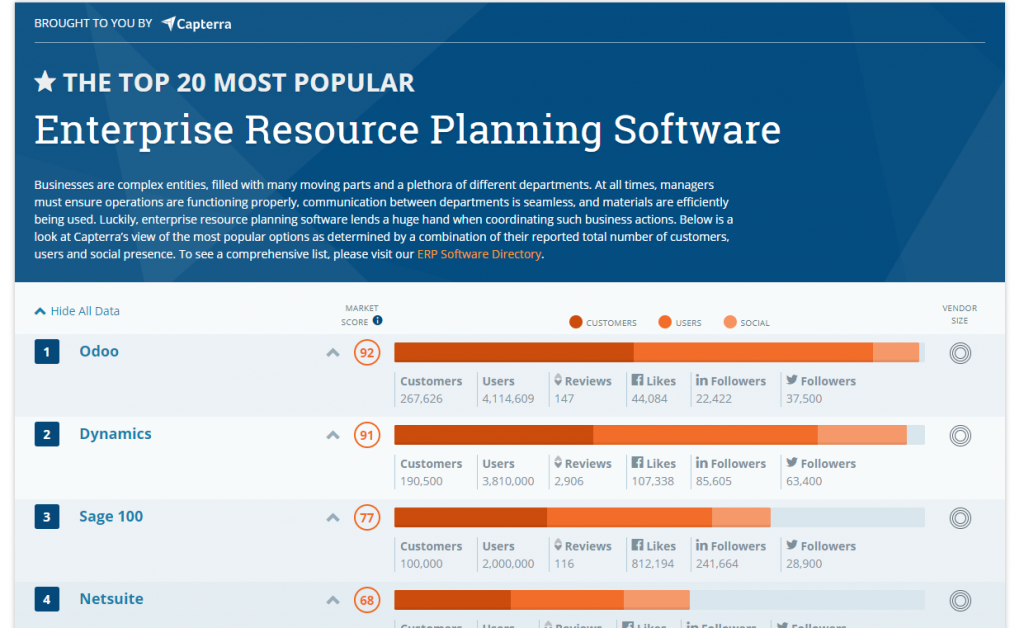This screenshot has width=1024, height=628.
Task: Click Dynamics' users value 3,810,000
Action: [x=508, y=481]
